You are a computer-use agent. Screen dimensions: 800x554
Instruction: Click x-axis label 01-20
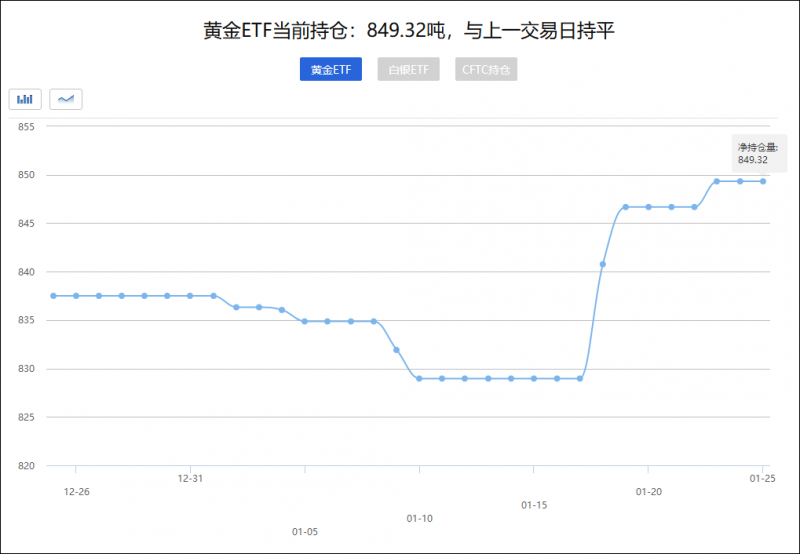coord(648,492)
